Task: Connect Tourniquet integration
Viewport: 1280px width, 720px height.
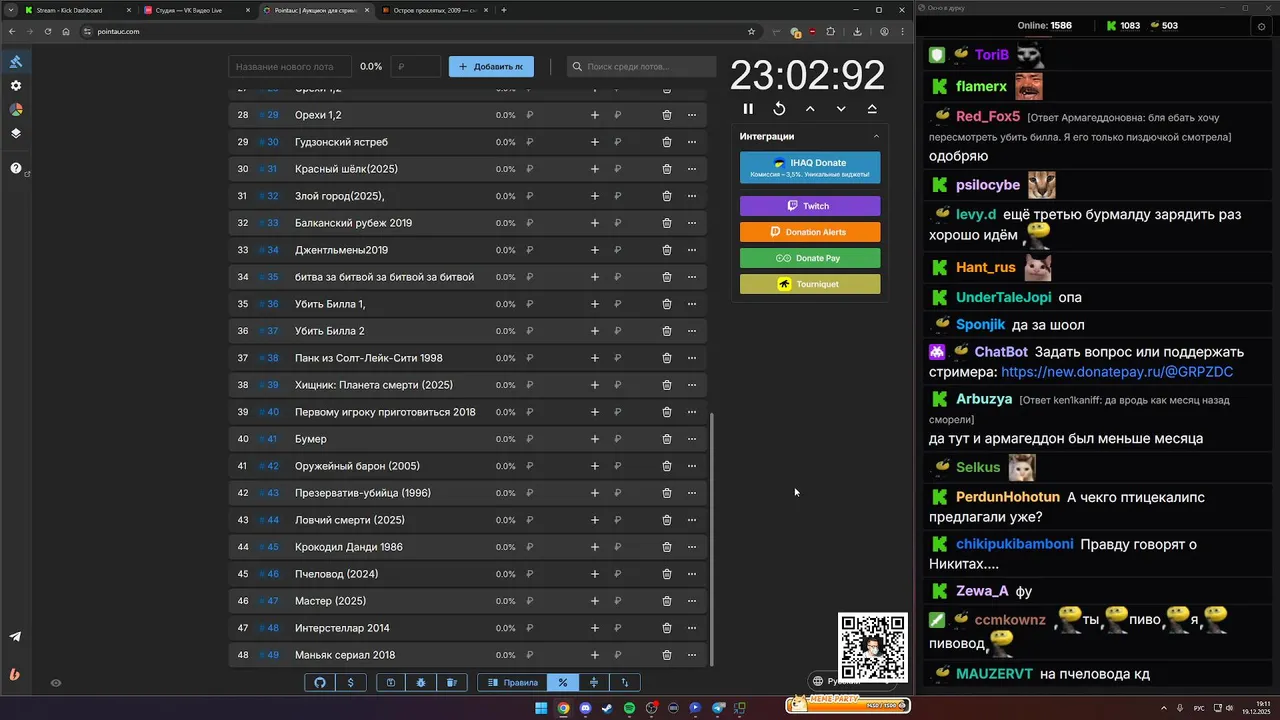Action: coord(810,284)
